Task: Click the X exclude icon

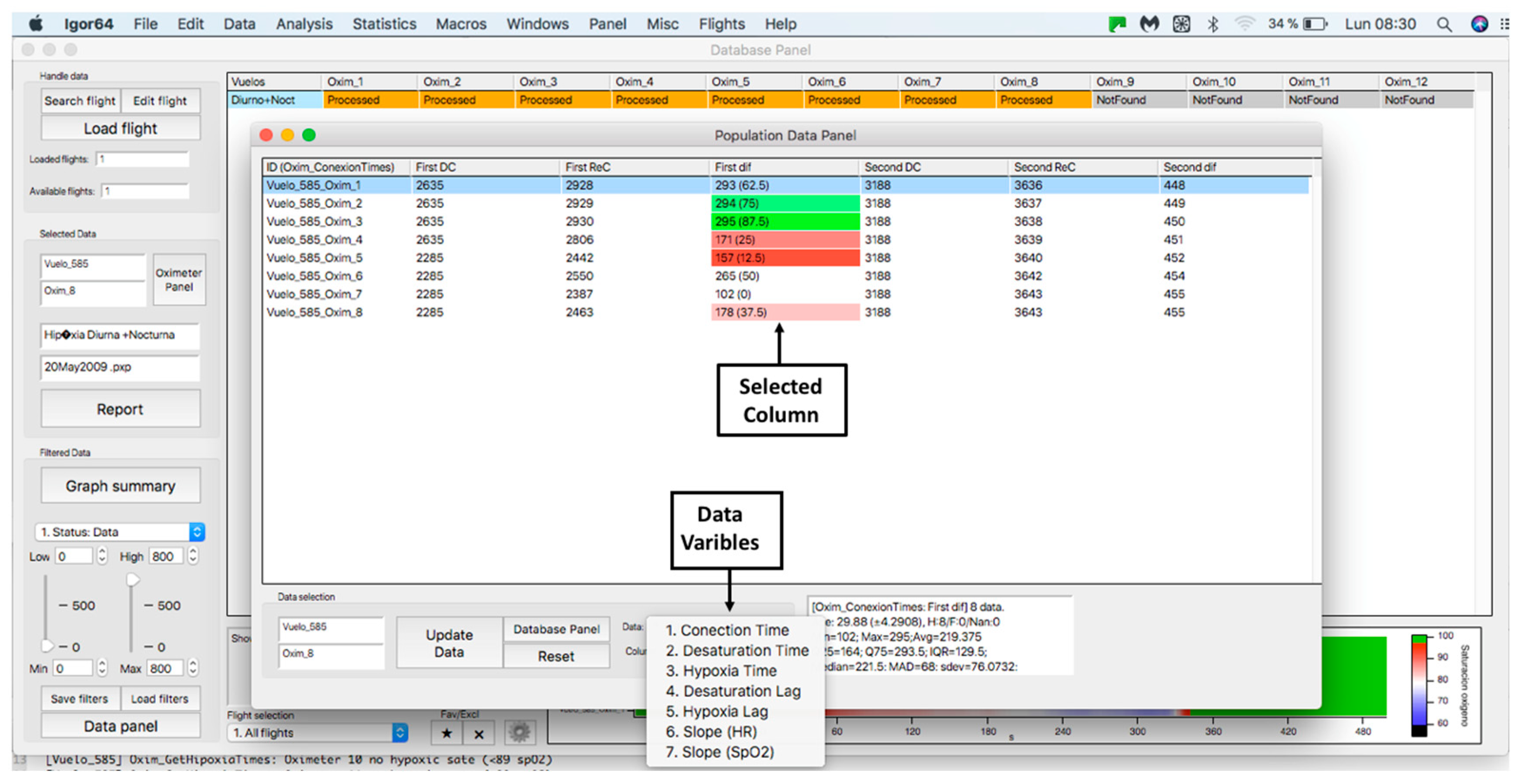Action: pos(479,734)
